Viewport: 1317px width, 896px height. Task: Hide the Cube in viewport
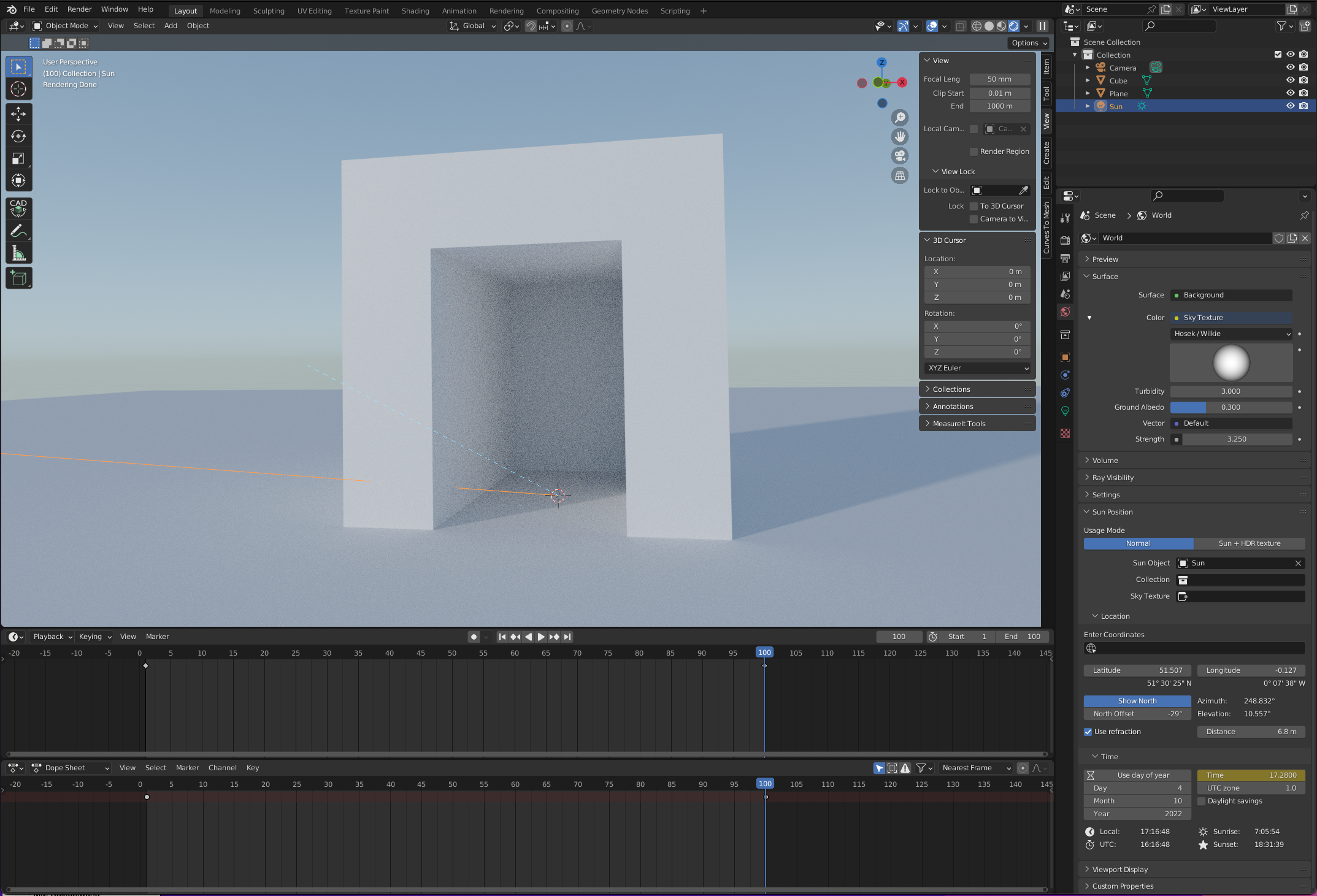coord(1291,80)
